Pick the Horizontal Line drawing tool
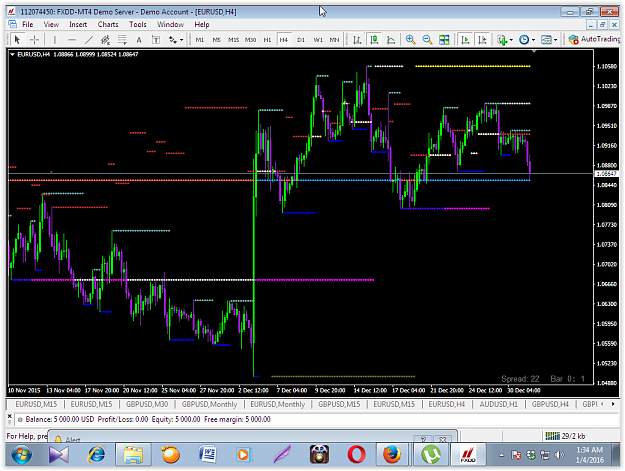 (72, 39)
